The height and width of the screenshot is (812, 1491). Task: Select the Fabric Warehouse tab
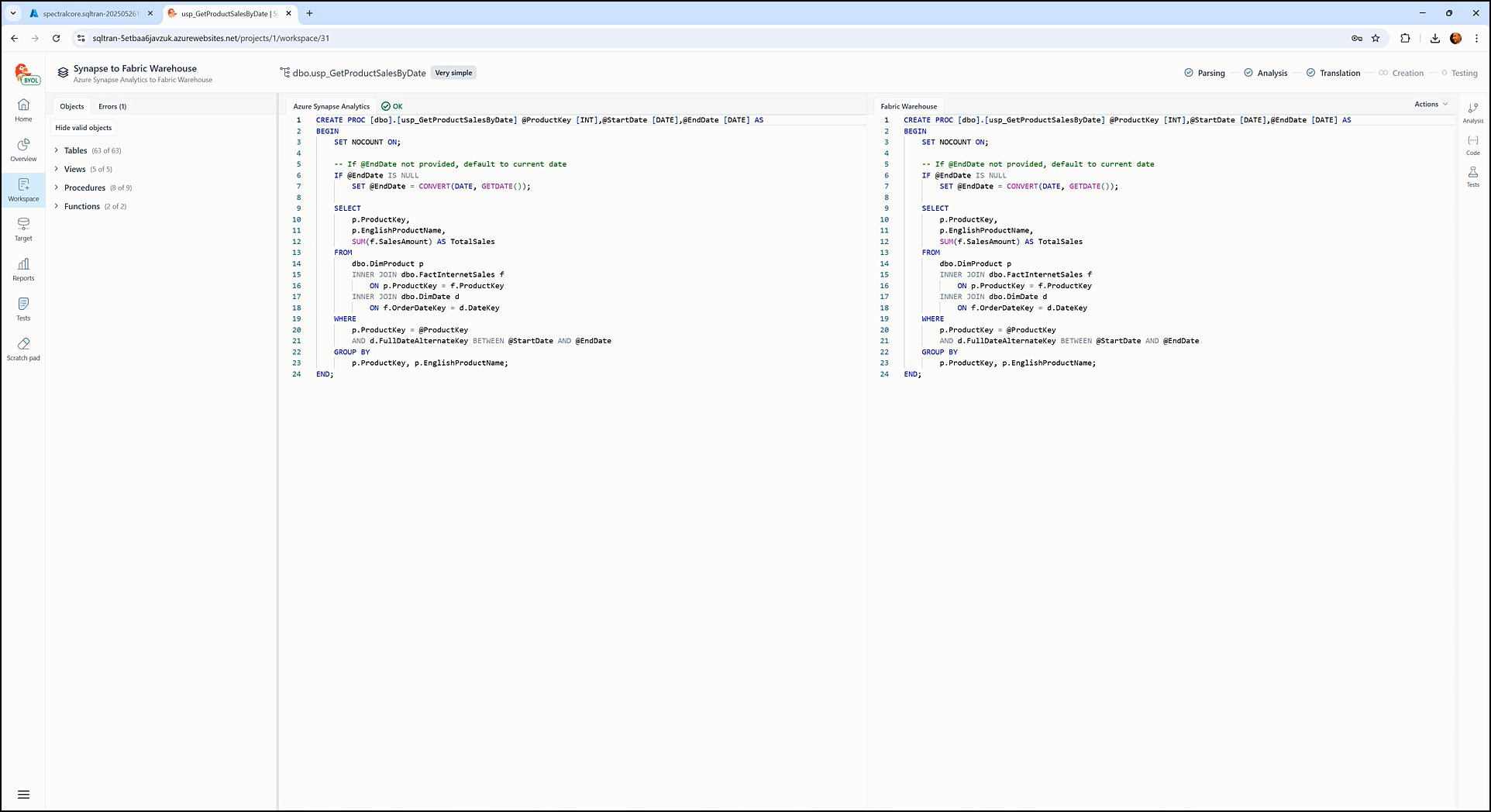tap(908, 107)
